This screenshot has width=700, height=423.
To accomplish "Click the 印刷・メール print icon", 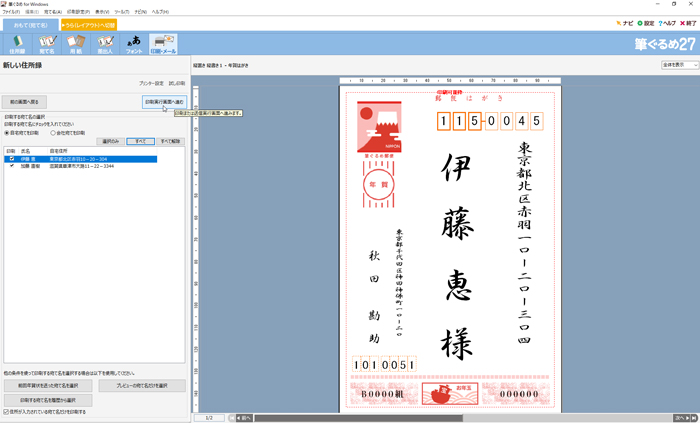I will [163, 43].
